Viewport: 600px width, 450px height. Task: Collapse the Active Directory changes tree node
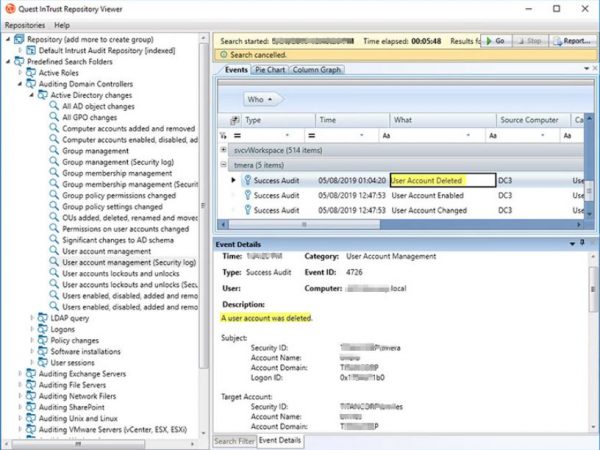(31, 95)
